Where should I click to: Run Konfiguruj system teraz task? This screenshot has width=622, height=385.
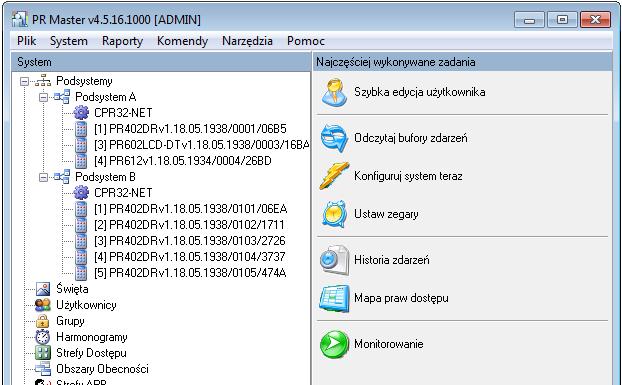408,176
